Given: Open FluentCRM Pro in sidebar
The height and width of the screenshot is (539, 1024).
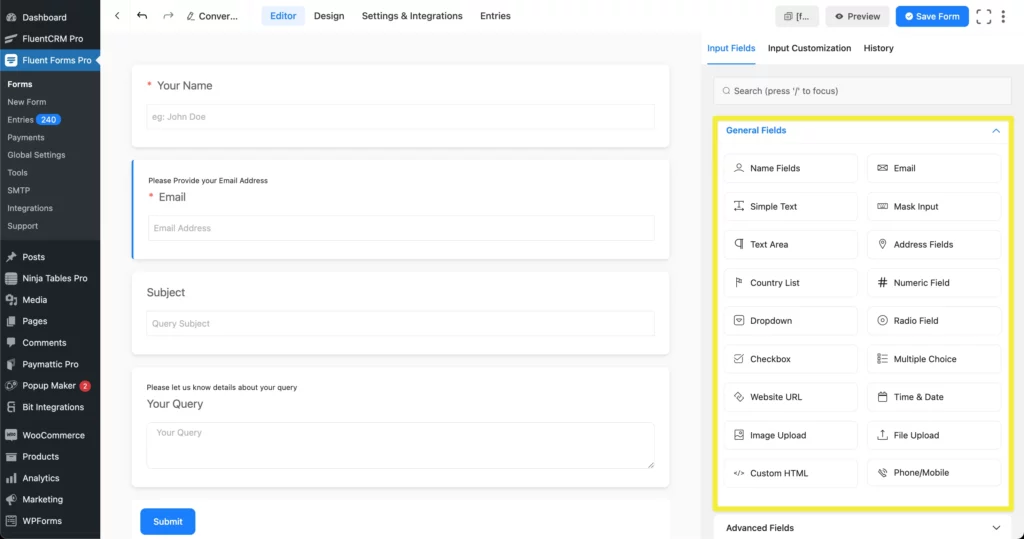Looking at the screenshot, I should tap(50, 39).
